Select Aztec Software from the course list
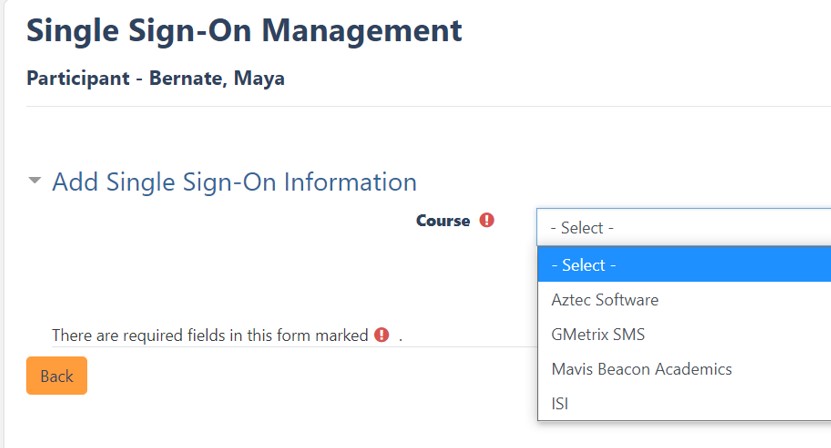This screenshot has height=448, width=831. pyautogui.click(x=605, y=299)
